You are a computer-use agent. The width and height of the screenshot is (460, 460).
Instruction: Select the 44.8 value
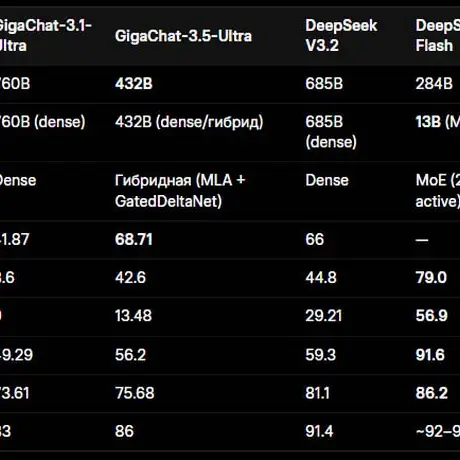pos(321,278)
